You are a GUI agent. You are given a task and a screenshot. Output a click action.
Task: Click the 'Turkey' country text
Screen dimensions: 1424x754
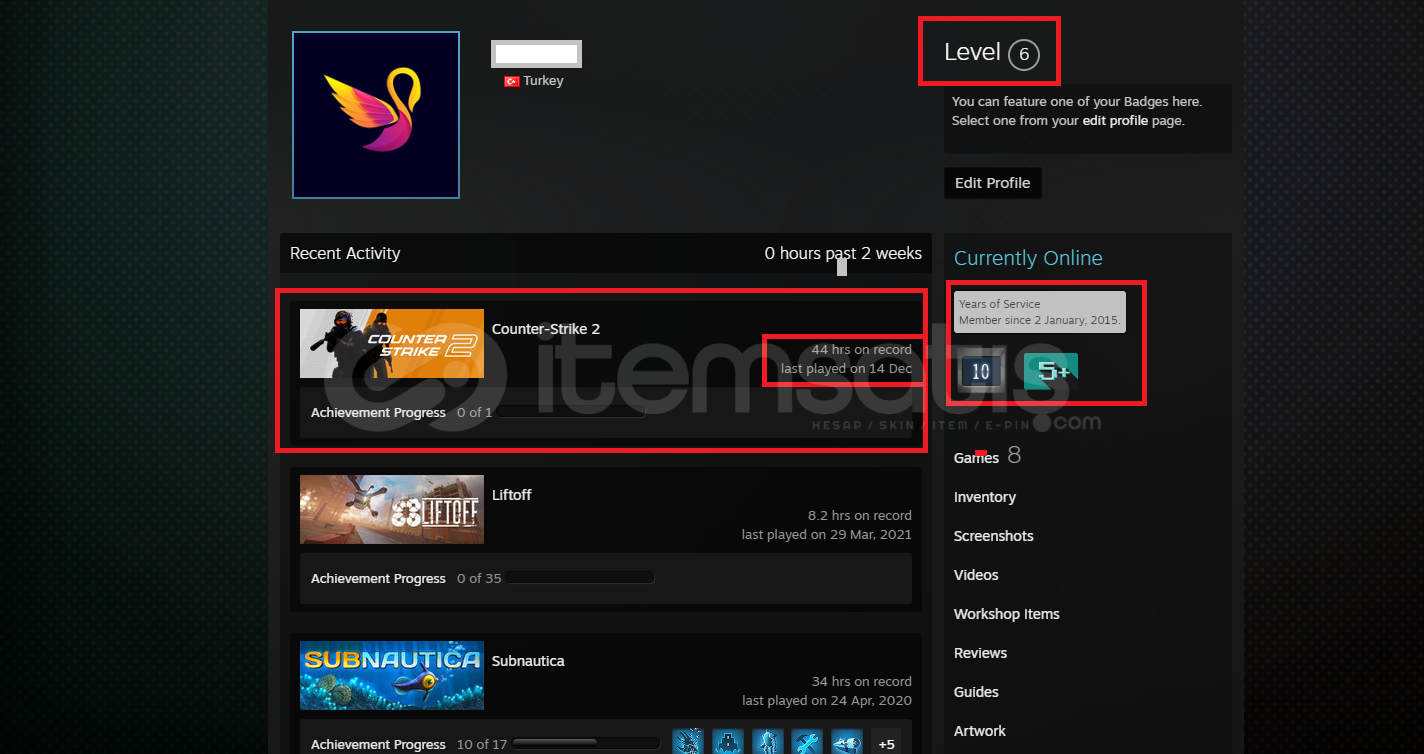coord(543,81)
